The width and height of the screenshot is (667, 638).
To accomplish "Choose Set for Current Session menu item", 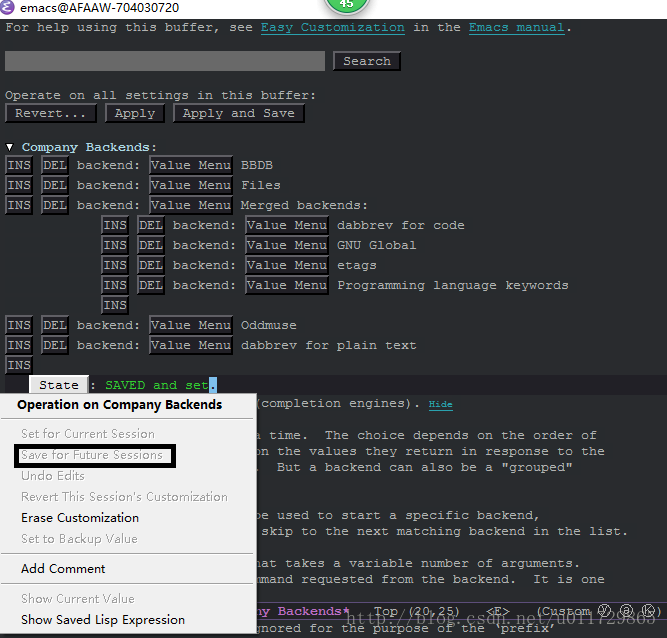I will pyautogui.click(x=88, y=434).
